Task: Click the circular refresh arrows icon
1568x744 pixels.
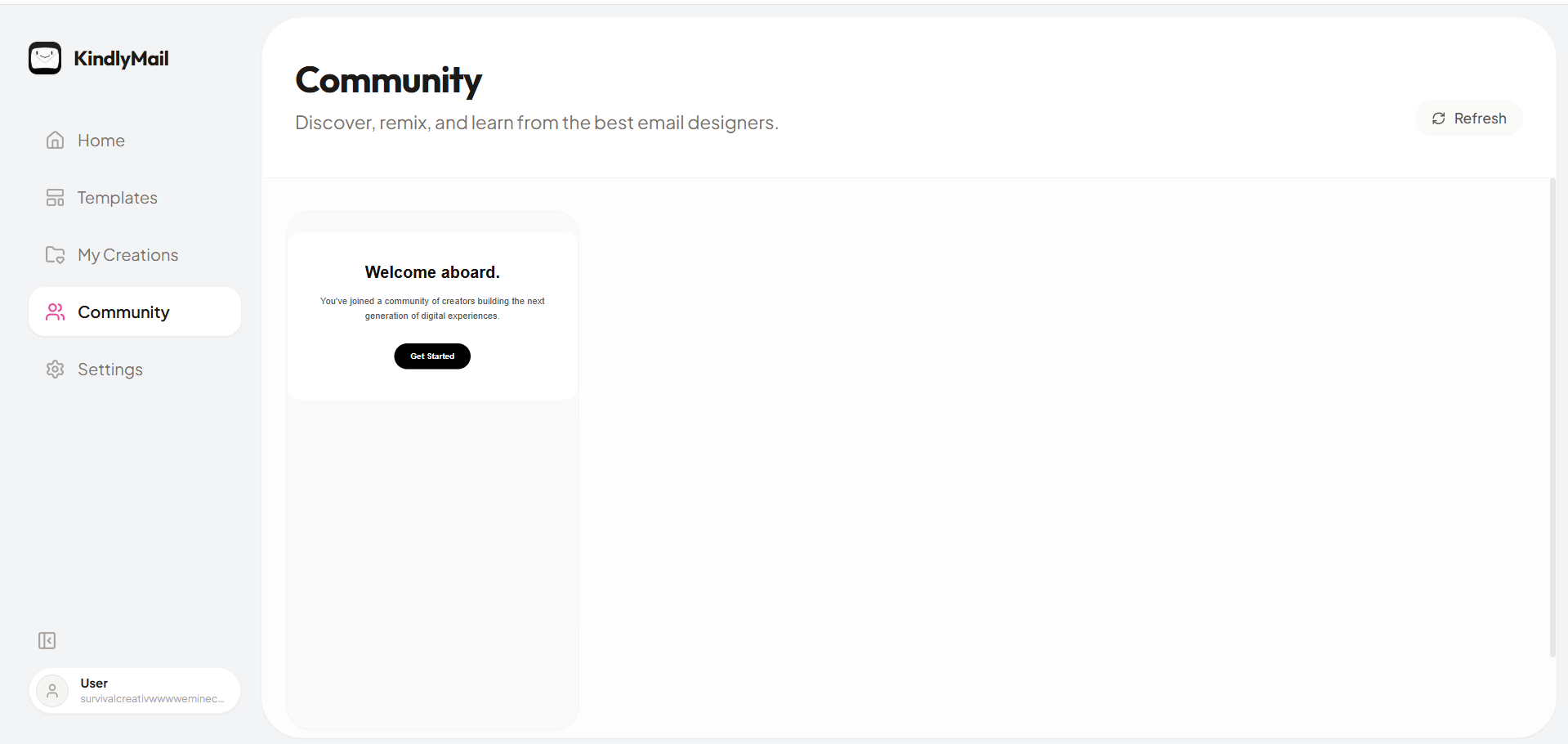Action: click(x=1439, y=118)
